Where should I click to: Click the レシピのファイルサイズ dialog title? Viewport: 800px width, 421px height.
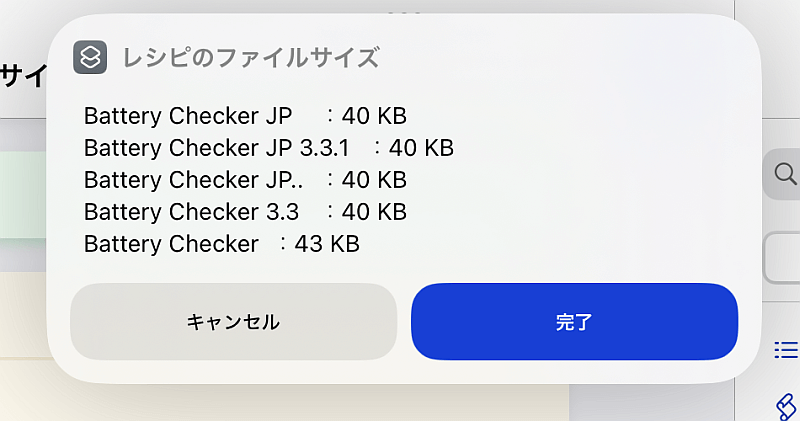point(250,58)
